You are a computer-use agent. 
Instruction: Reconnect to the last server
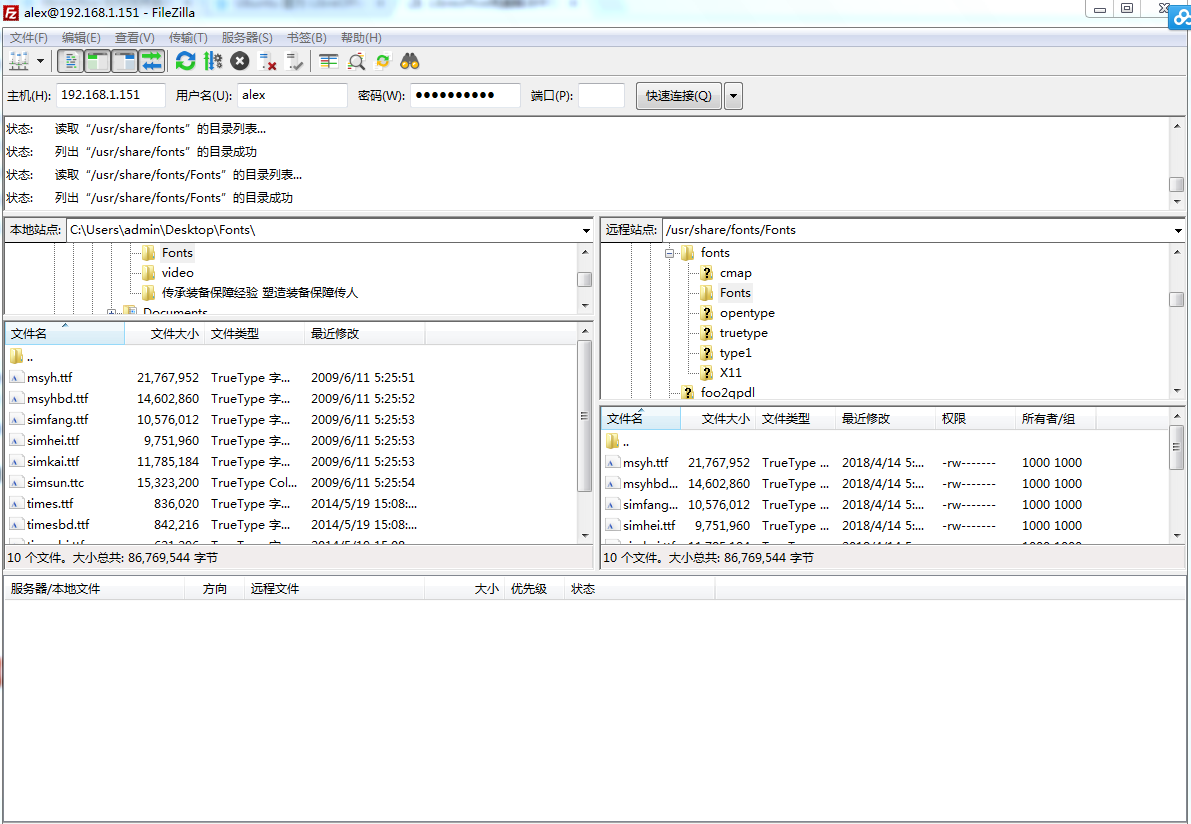point(294,62)
